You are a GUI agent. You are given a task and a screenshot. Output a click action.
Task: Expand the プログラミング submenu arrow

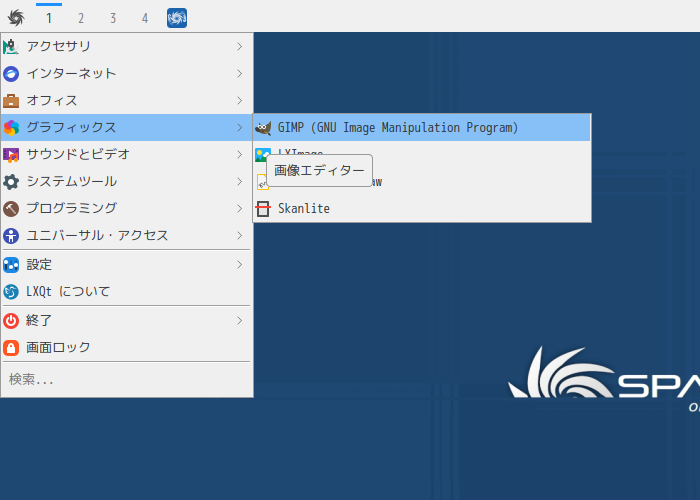[240, 208]
